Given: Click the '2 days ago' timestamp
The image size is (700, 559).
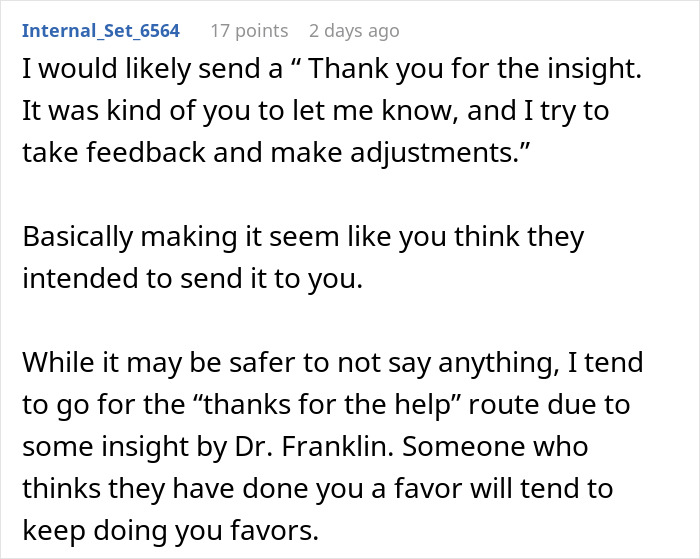Looking at the screenshot, I should 354,30.
